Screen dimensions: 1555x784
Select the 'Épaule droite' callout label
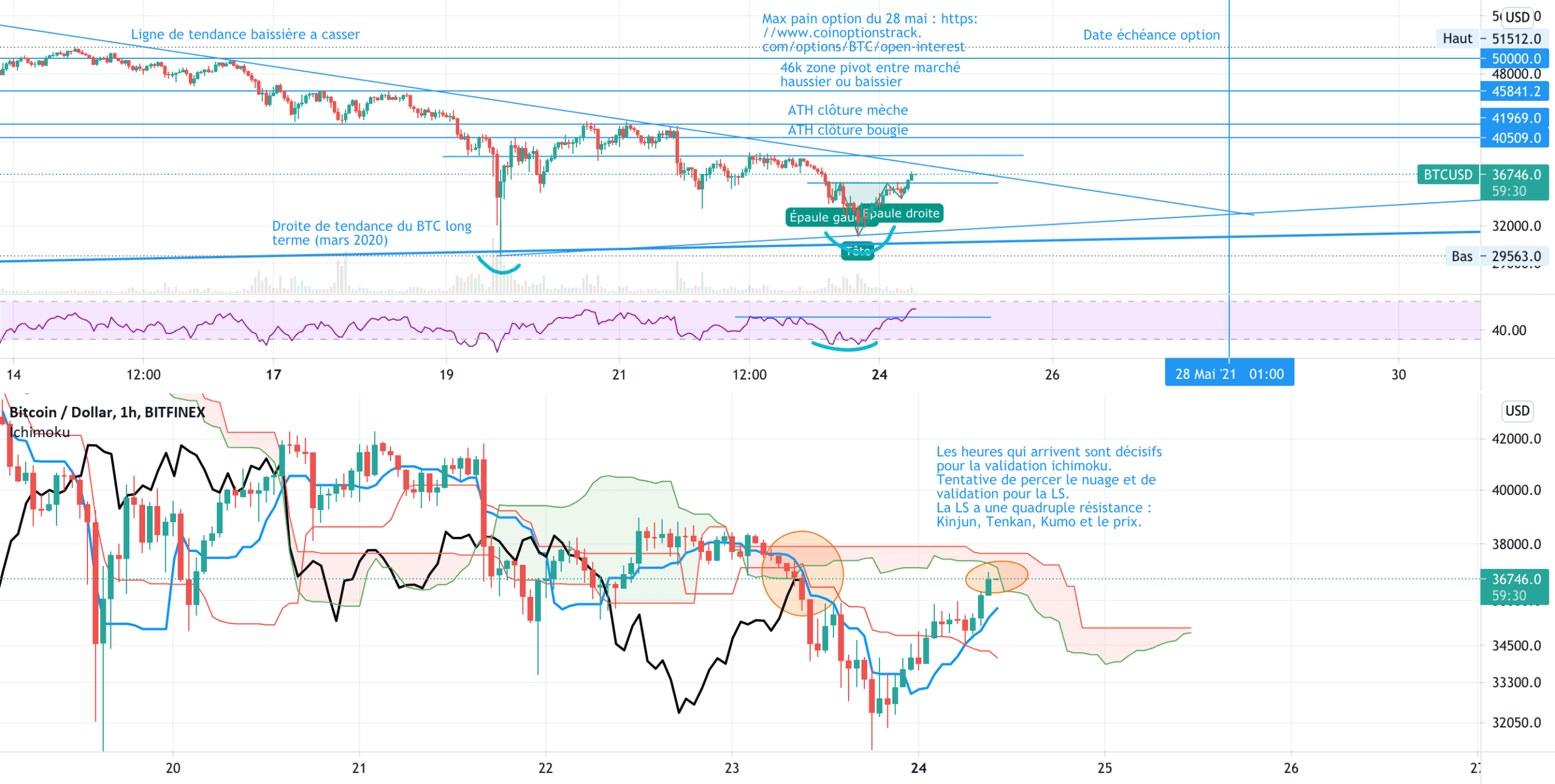pos(903,213)
